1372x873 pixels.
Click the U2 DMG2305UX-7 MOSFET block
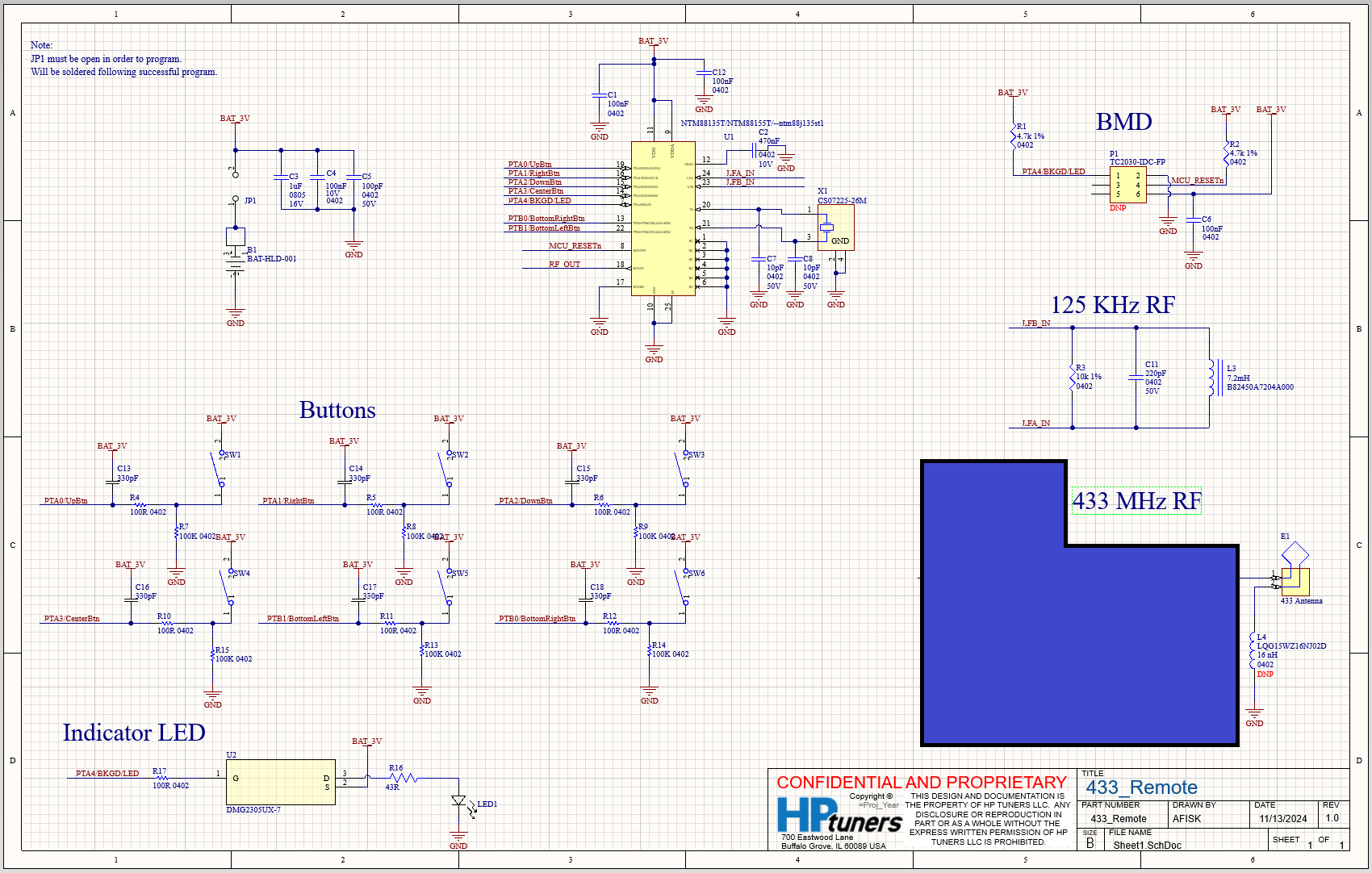click(x=281, y=782)
